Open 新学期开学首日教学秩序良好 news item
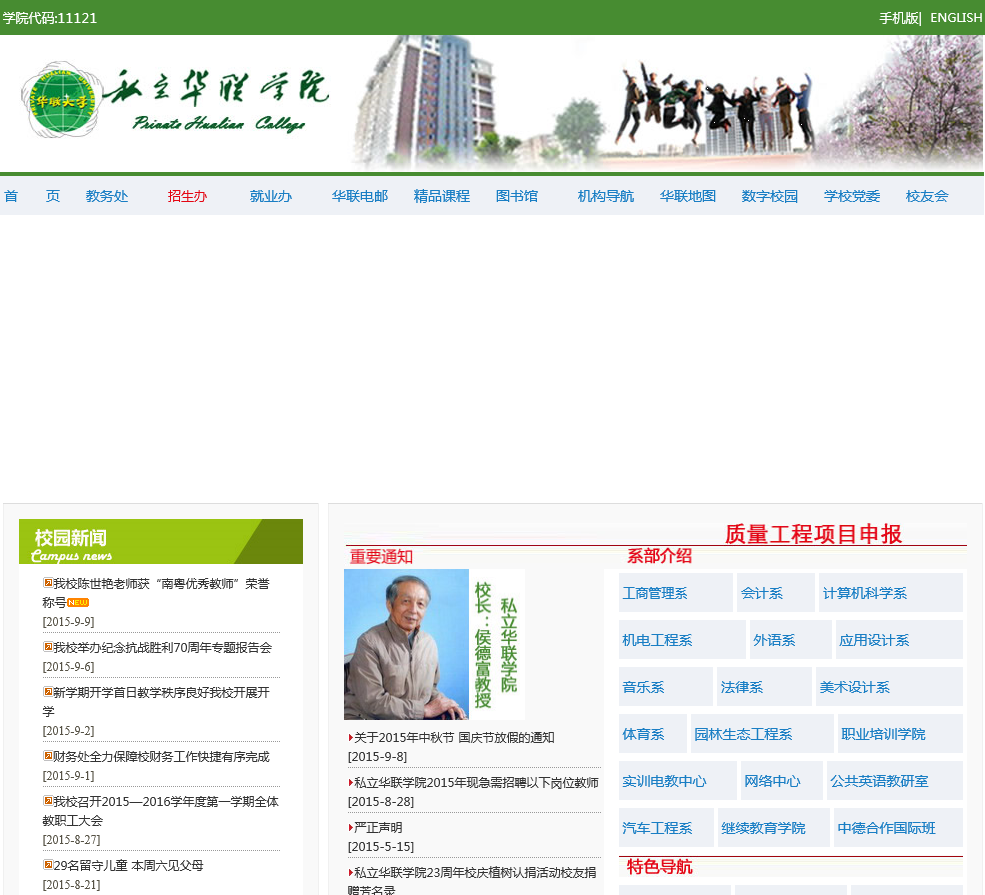985x895 pixels. (156, 702)
